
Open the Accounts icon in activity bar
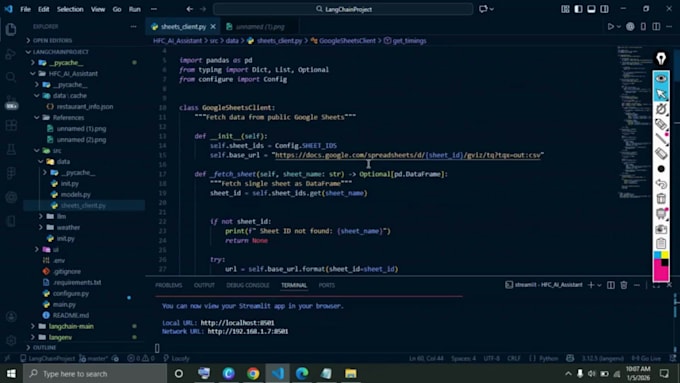click(x=12, y=316)
